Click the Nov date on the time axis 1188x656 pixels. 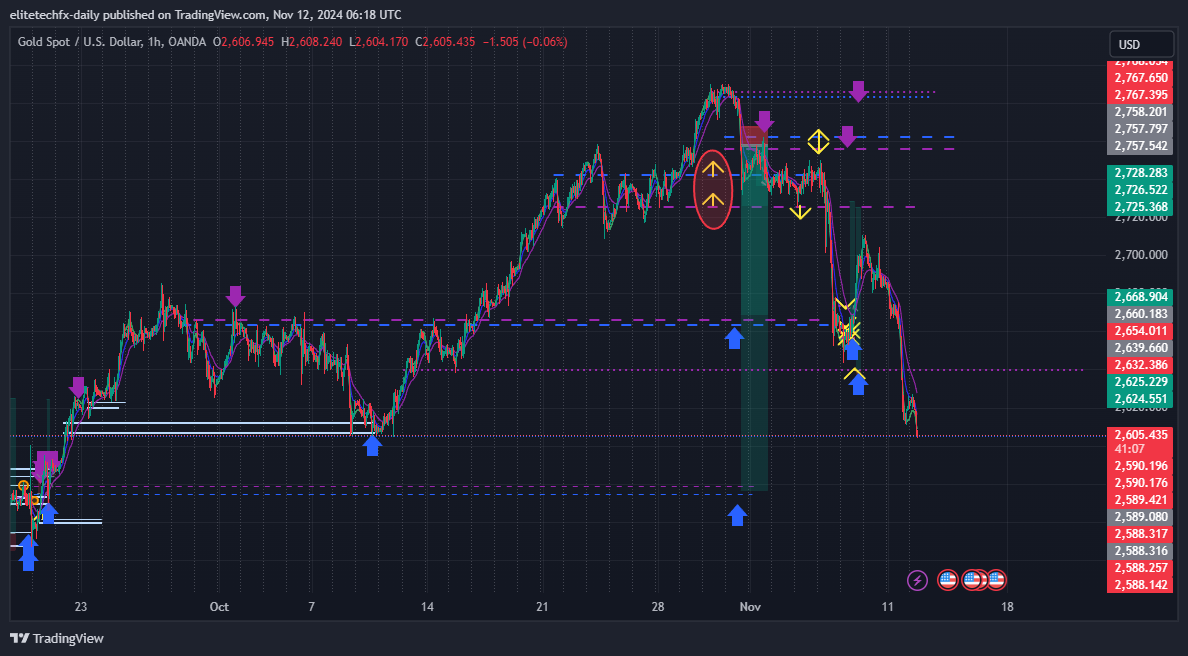pyautogui.click(x=750, y=607)
